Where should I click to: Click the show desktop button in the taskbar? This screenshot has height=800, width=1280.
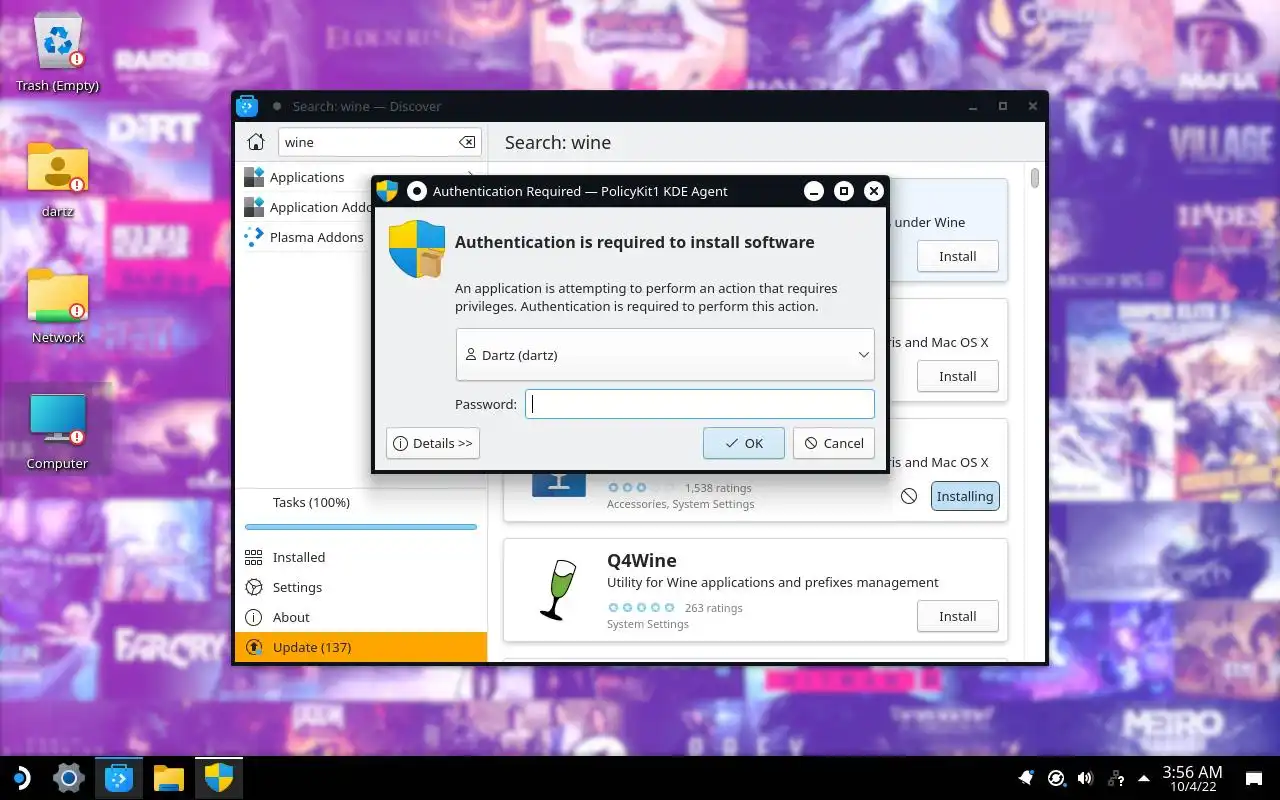pyautogui.click(x=1254, y=778)
